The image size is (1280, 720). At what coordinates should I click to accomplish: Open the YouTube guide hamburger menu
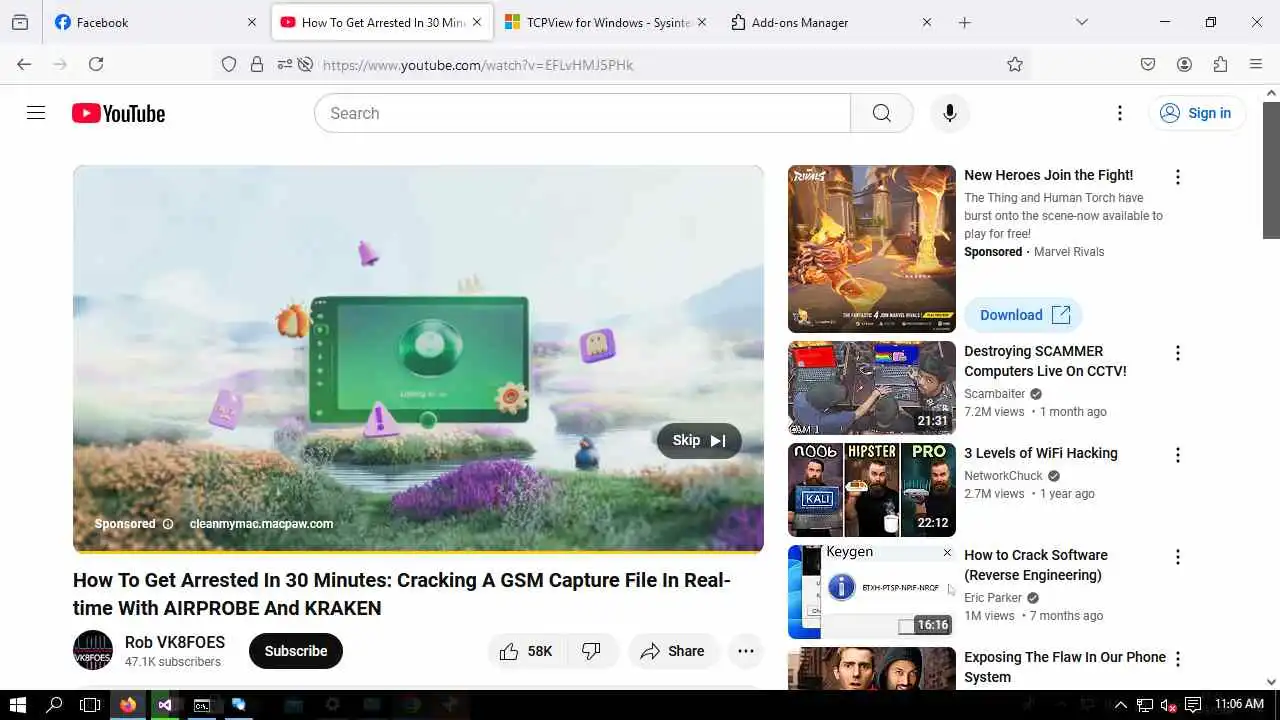pyautogui.click(x=36, y=113)
